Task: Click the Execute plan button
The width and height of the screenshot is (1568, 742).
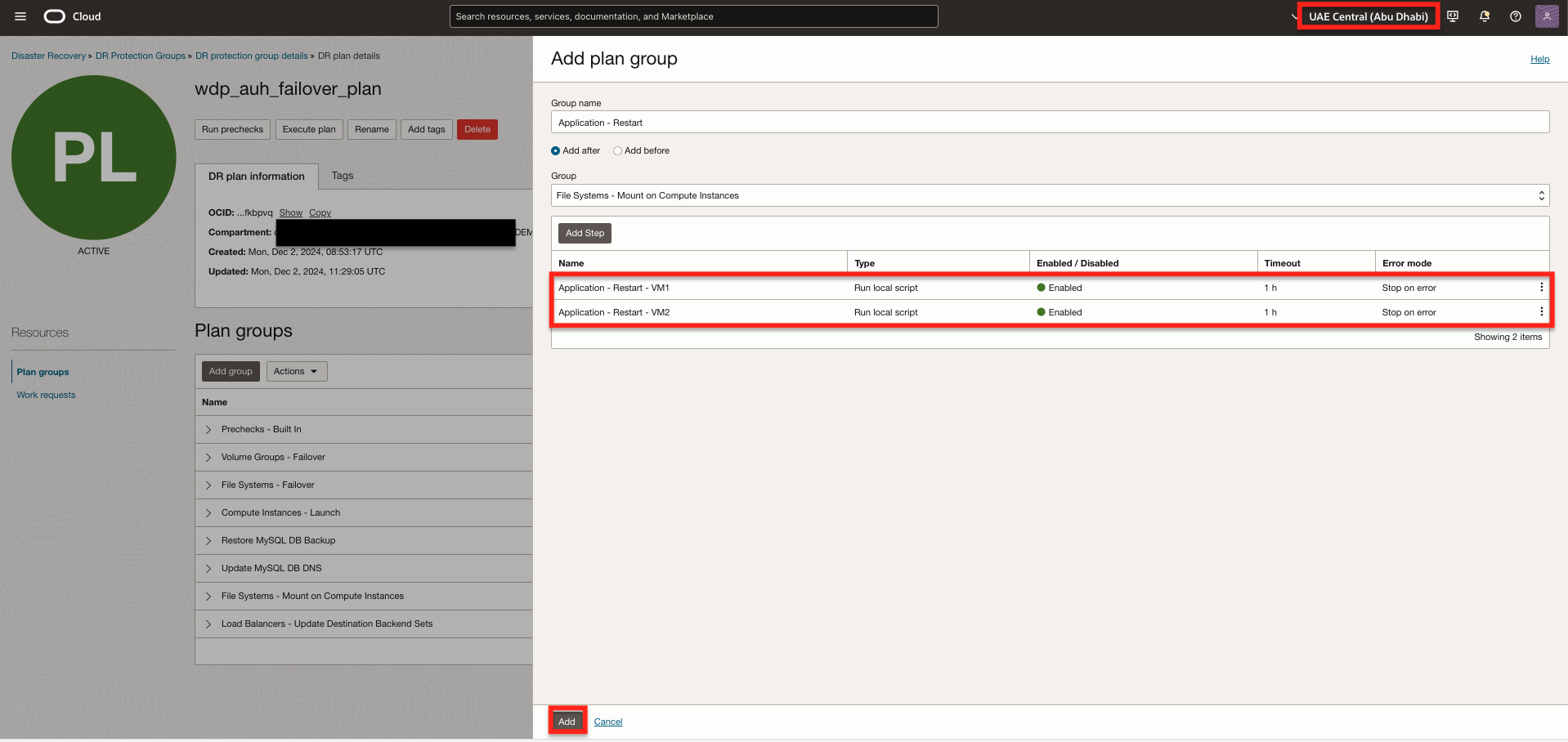Action: [x=309, y=129]
